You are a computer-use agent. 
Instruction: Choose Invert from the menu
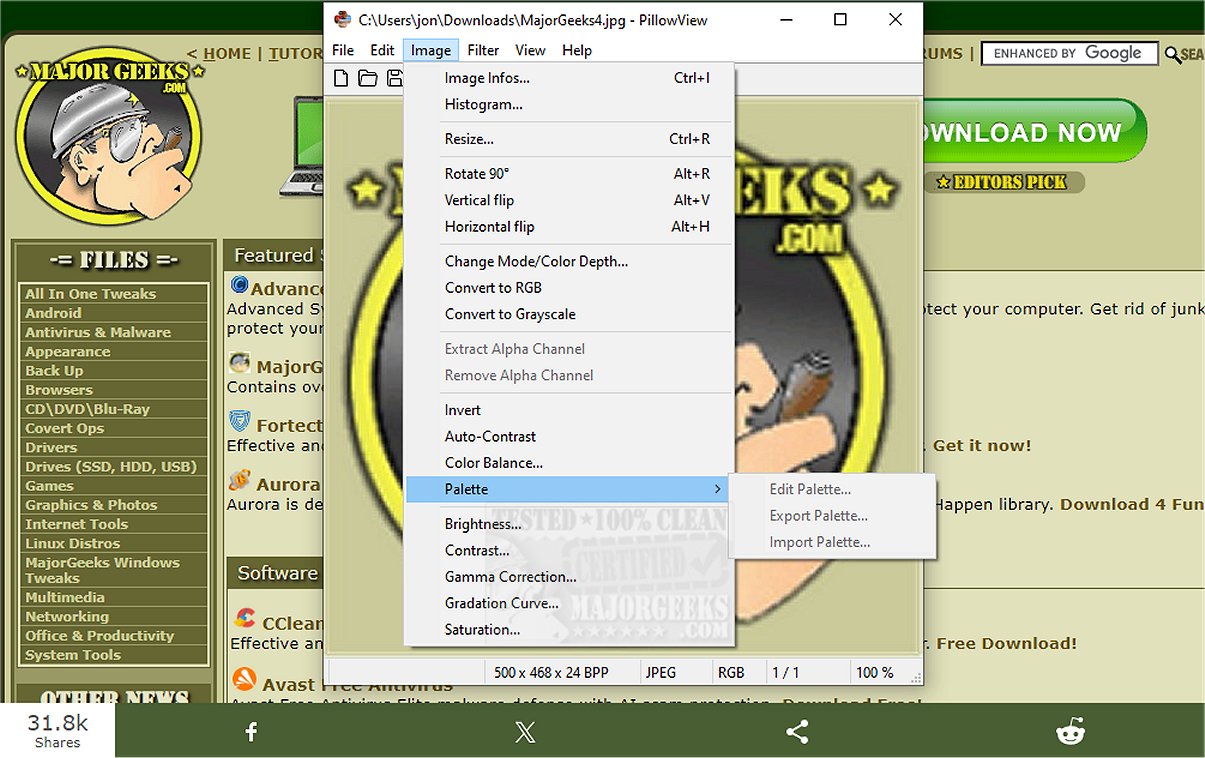click(x=569, y=410)
